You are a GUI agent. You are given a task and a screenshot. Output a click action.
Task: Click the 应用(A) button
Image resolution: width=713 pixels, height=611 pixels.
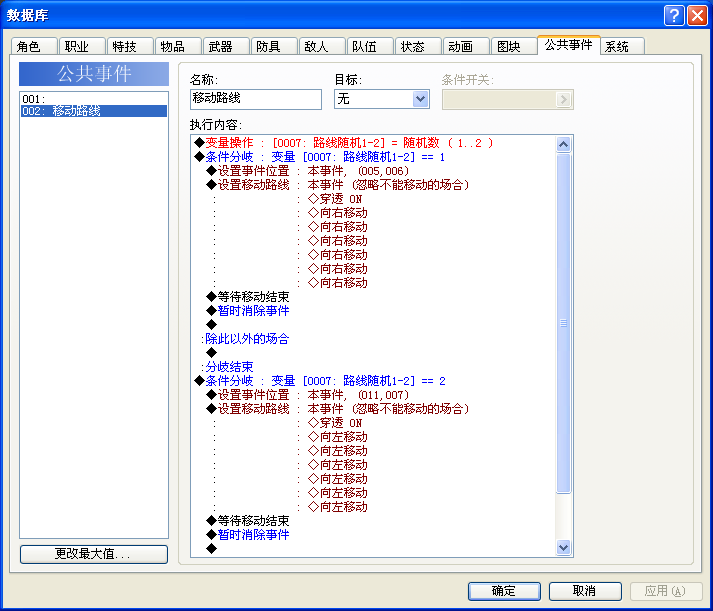point(666,591)
